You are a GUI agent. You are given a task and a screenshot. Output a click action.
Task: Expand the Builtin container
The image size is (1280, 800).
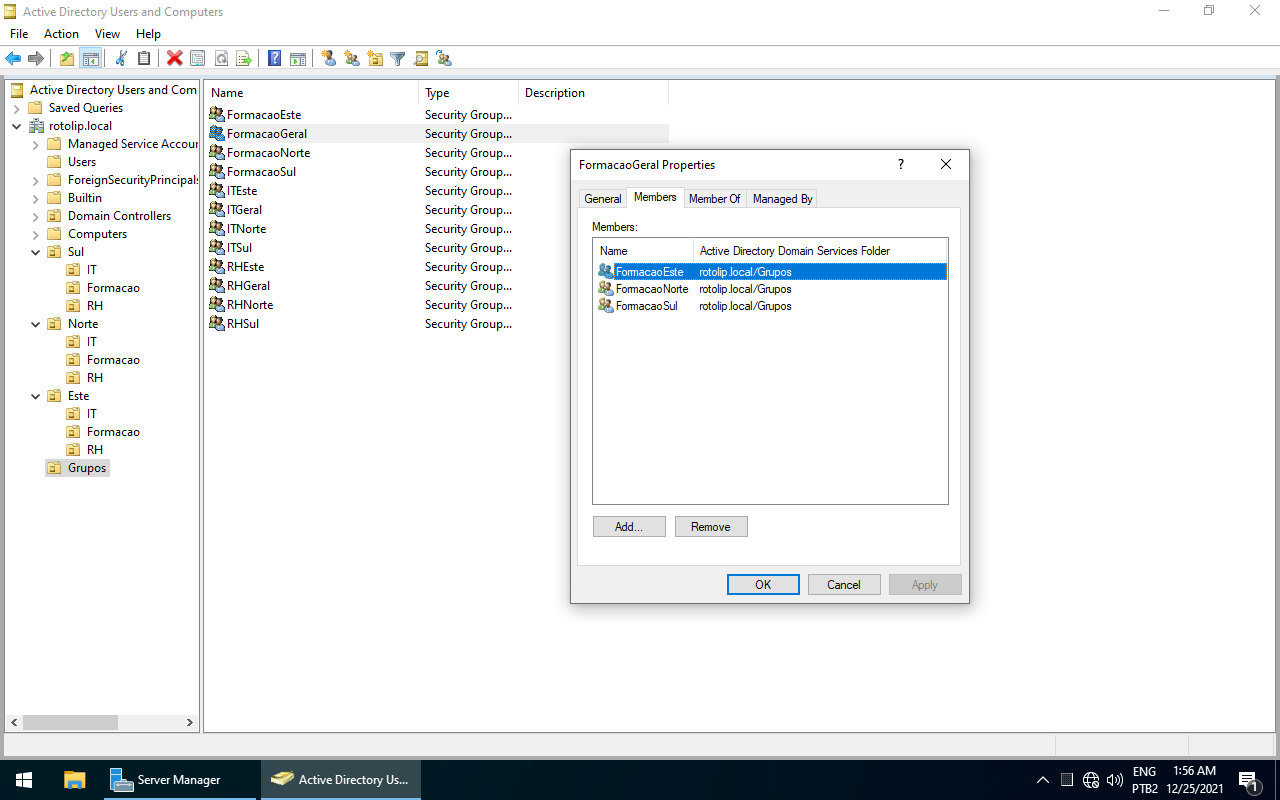[36, 198]
